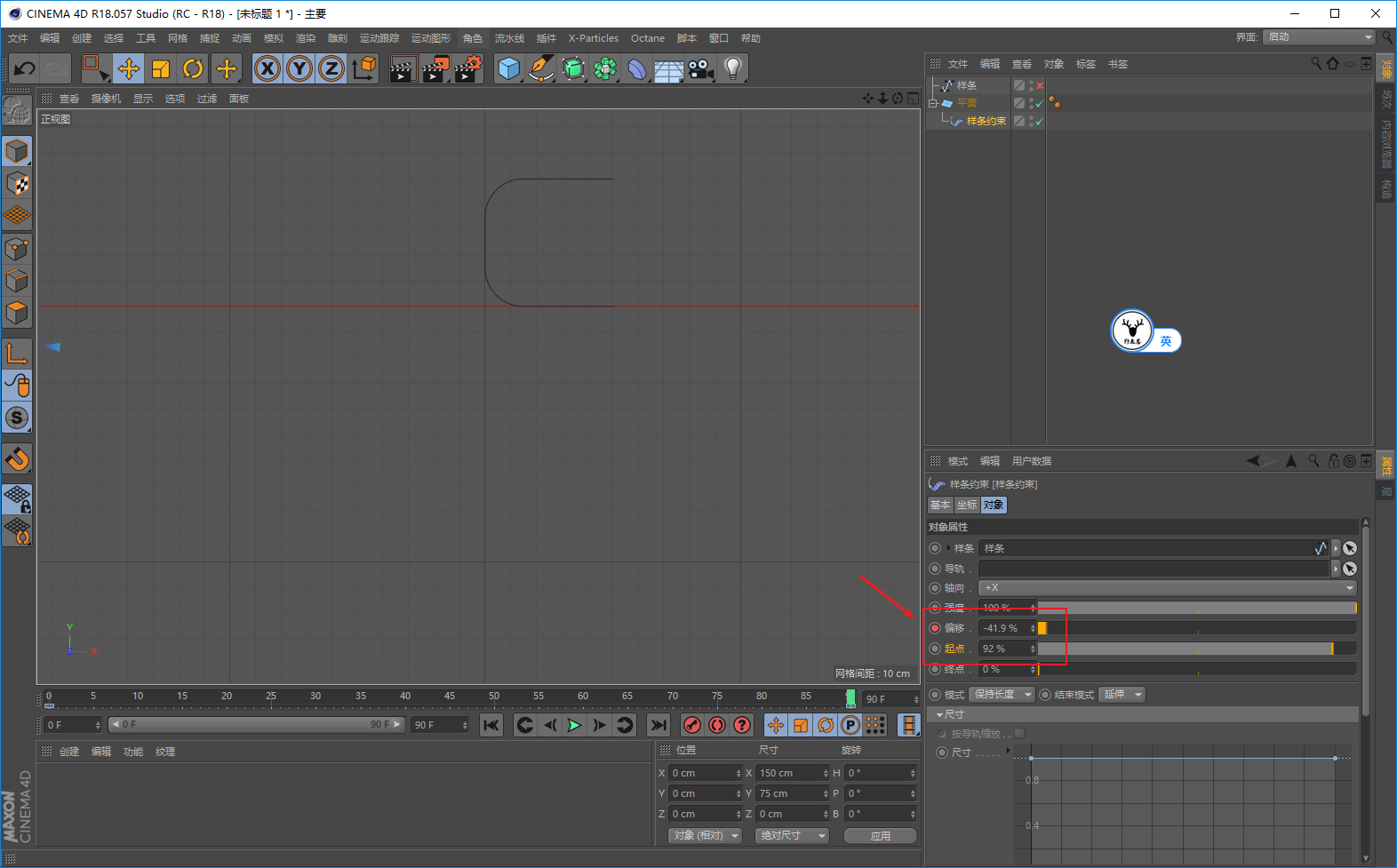The image size is (1397, 868).
Task: Click the Undo arrow icon
Action: pyautogui.click(x=24, y=68)
